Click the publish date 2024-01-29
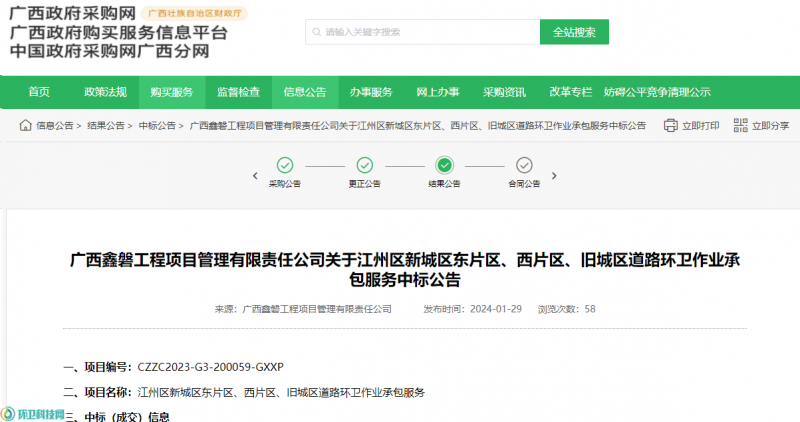Viewport: 800px width, 422px height. tap(496, 309)
